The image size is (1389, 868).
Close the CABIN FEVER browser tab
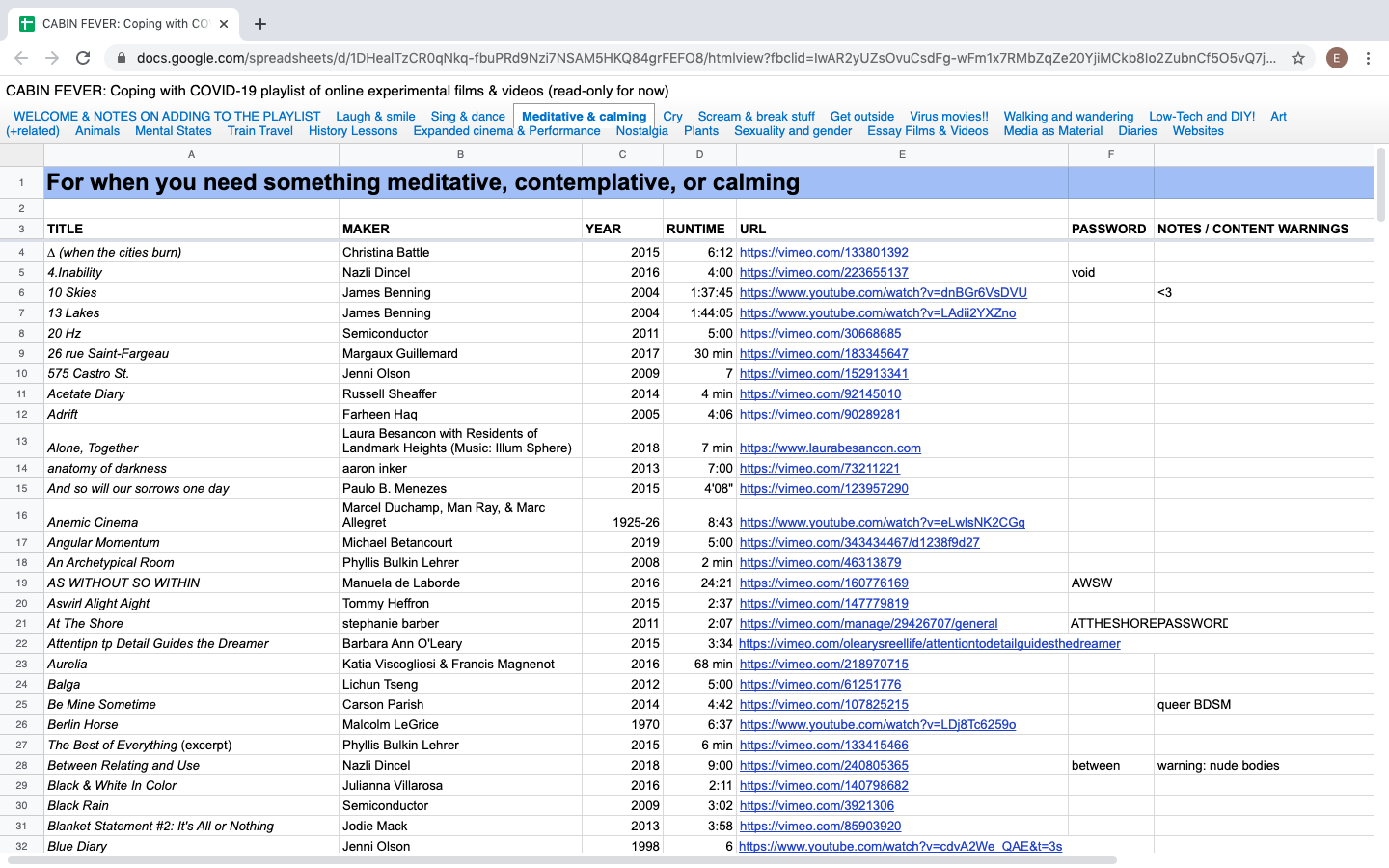coord(224,24)
